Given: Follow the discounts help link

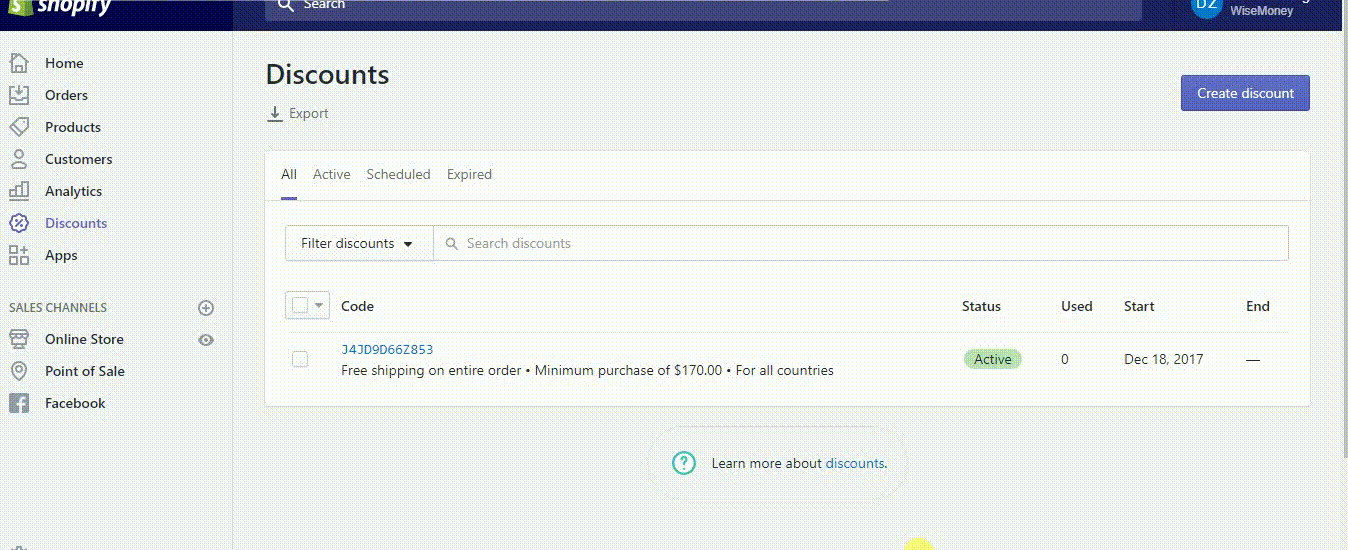Looking at the screenshot, I should click(x=854, y=463).
